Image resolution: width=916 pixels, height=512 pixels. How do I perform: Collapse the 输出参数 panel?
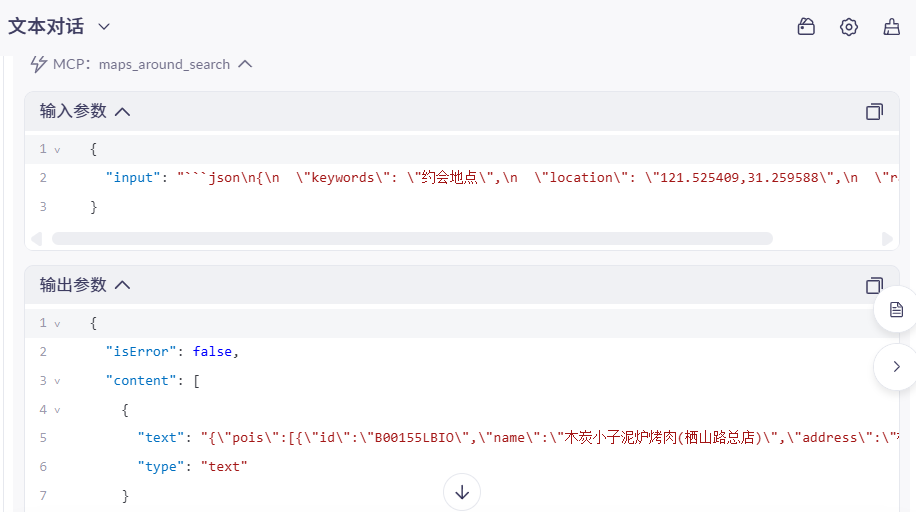pos(122,285)
